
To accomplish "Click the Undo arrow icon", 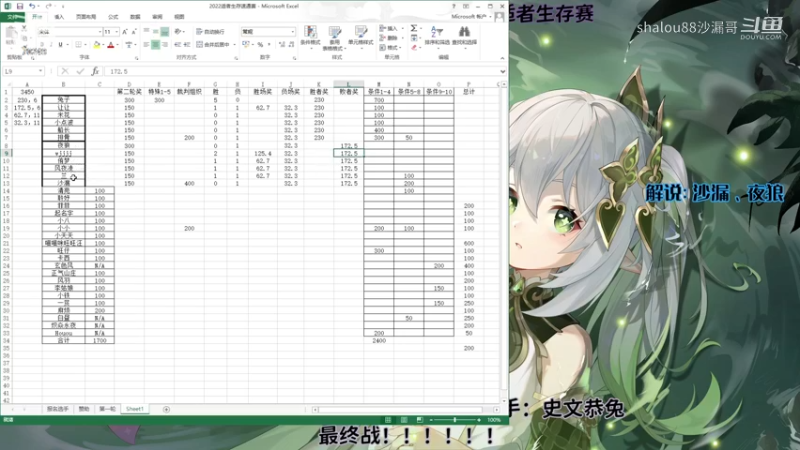I will (x=32, y=6).
